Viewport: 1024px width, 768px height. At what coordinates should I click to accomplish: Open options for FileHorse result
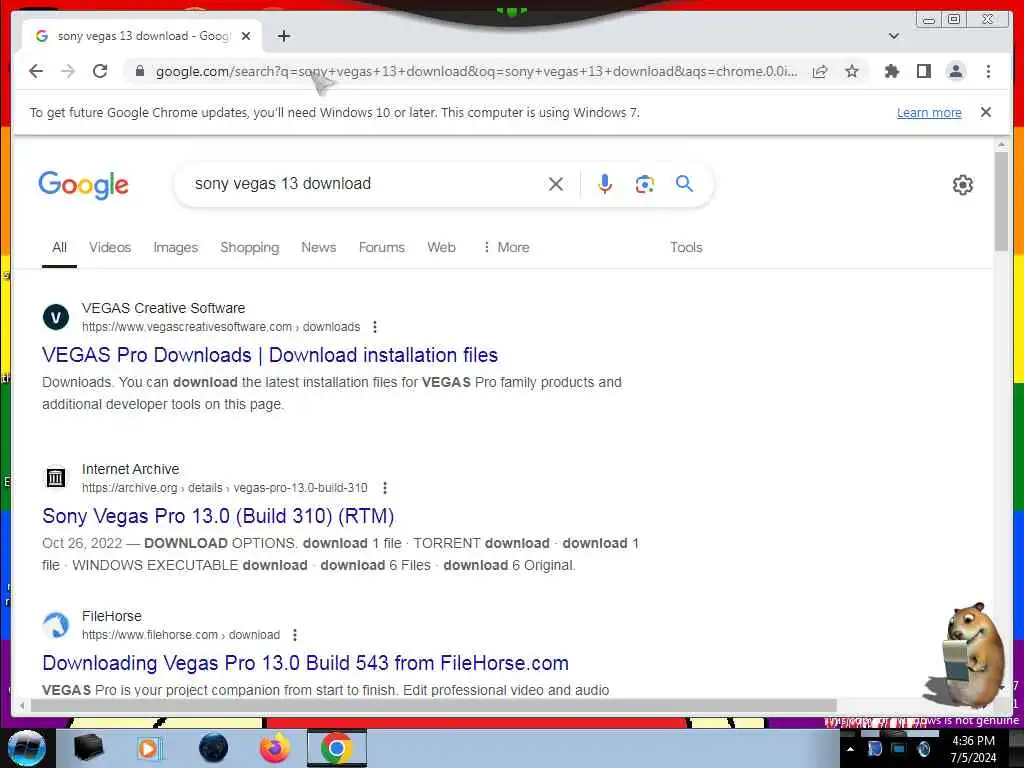pyautogui.click(x=295, y=635)
